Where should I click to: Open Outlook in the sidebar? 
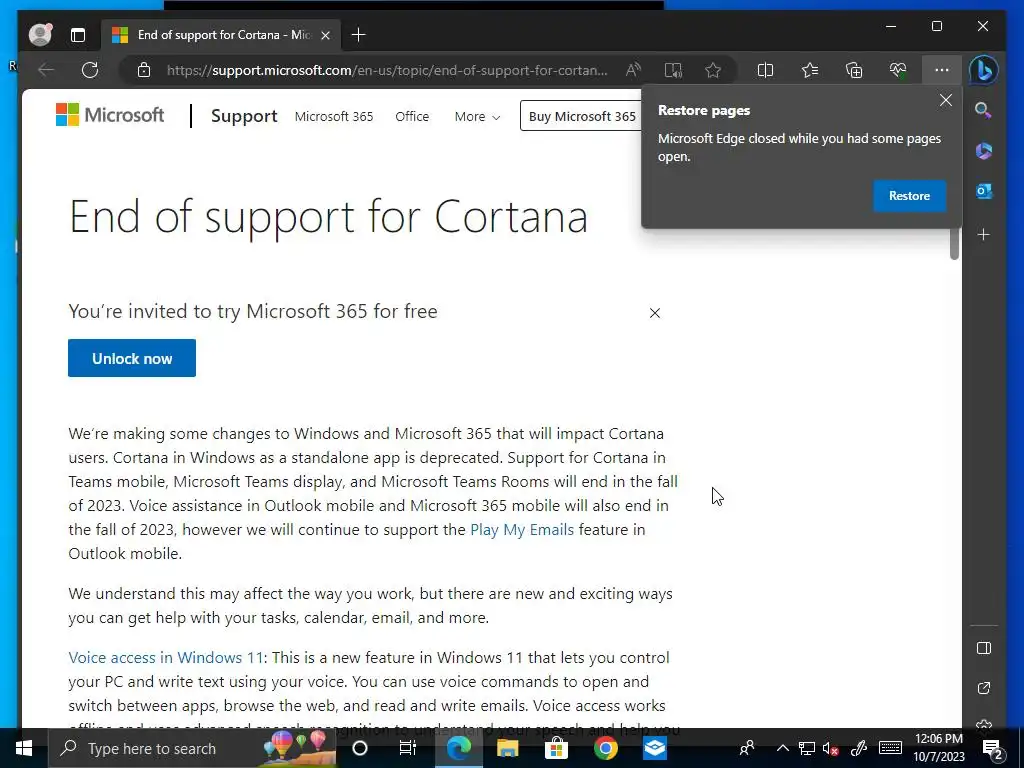pos(984,191)
